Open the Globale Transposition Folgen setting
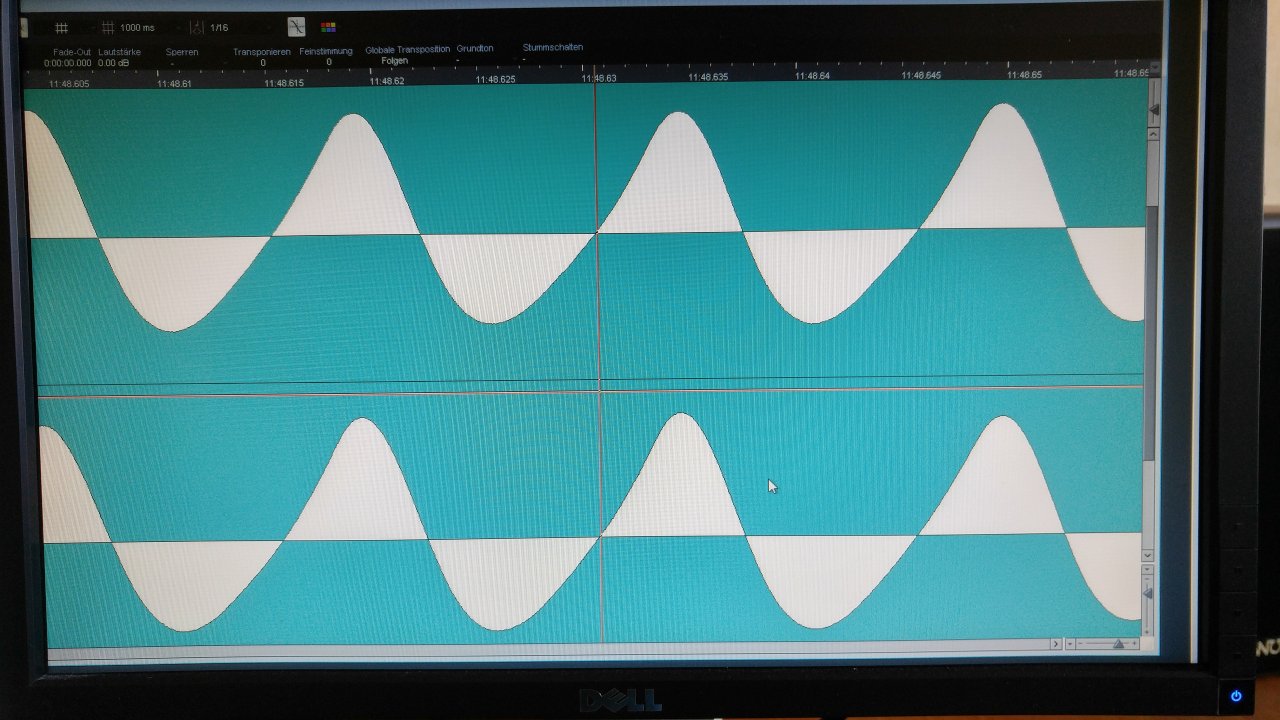 tap(395, 61)
